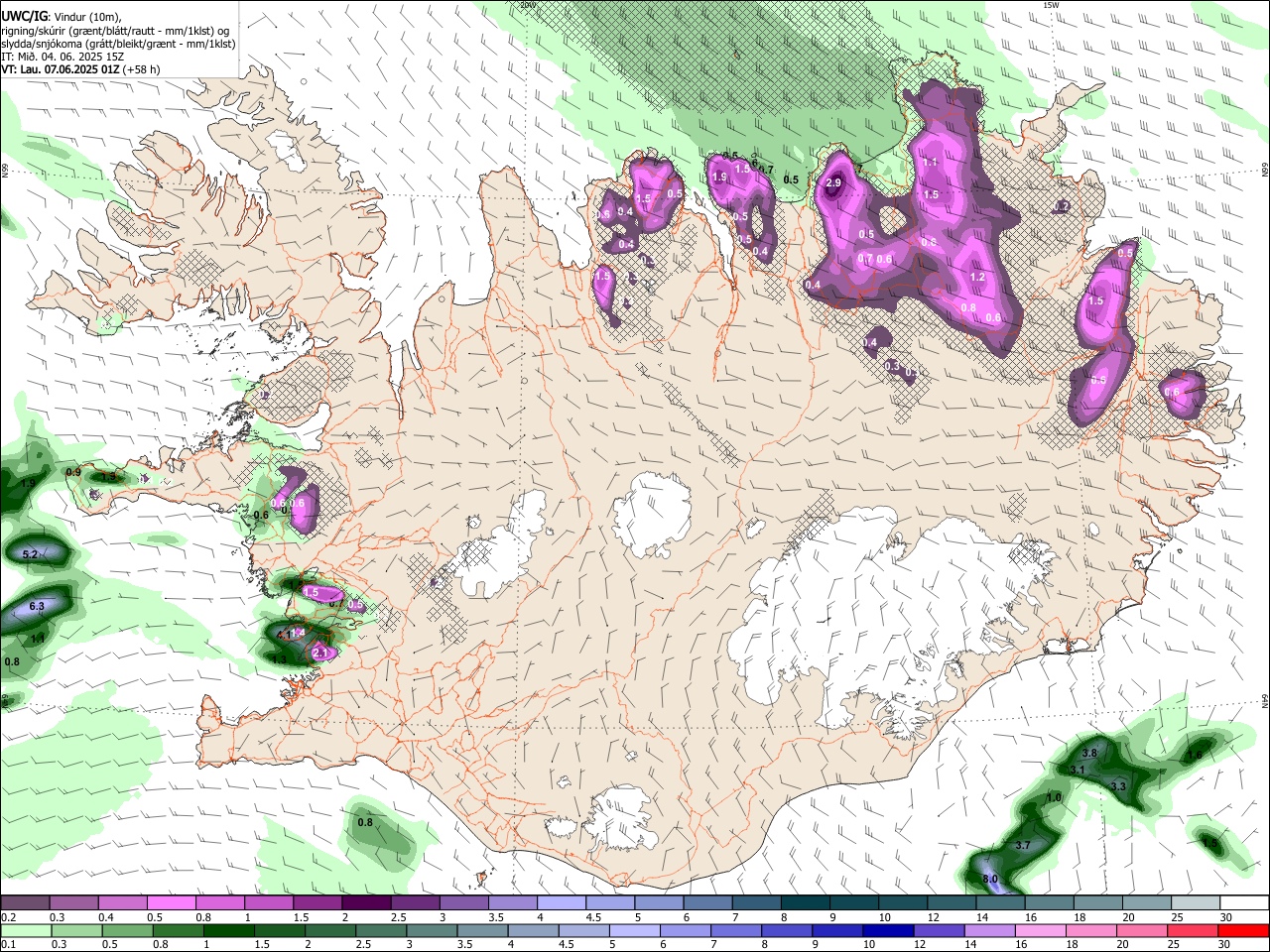Select the 3.8 rain value on the map
This screenshot has width=1270, height=952.
[1088, 754]
